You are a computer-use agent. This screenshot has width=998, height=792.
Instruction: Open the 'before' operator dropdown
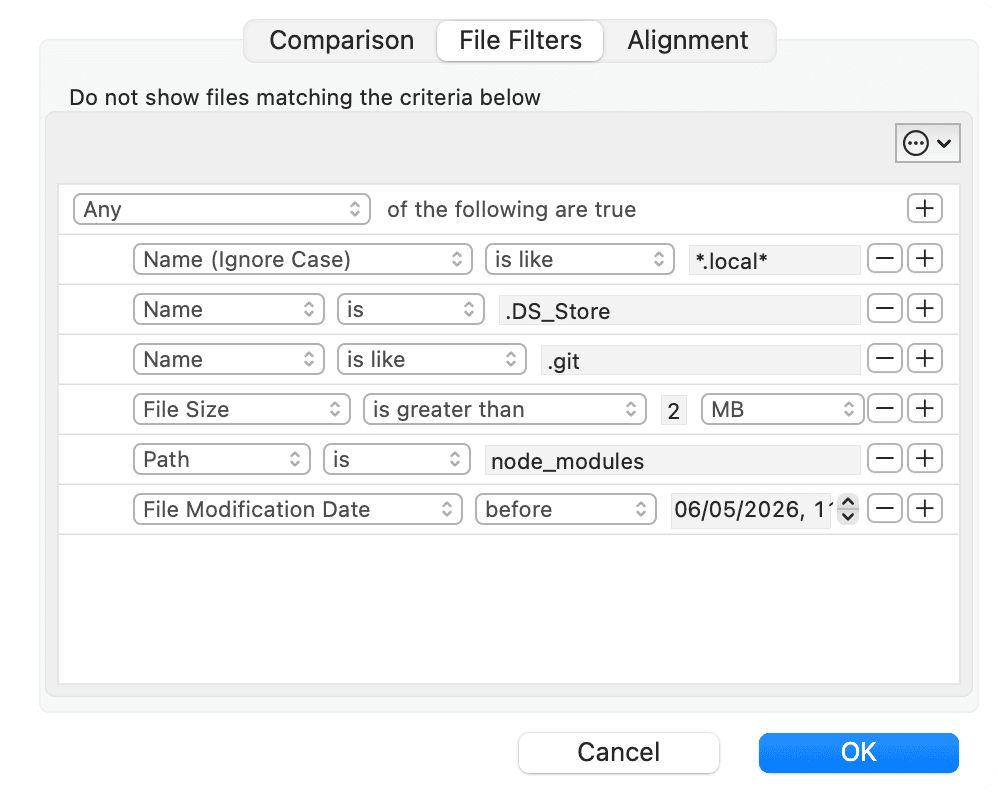(565, 509)
